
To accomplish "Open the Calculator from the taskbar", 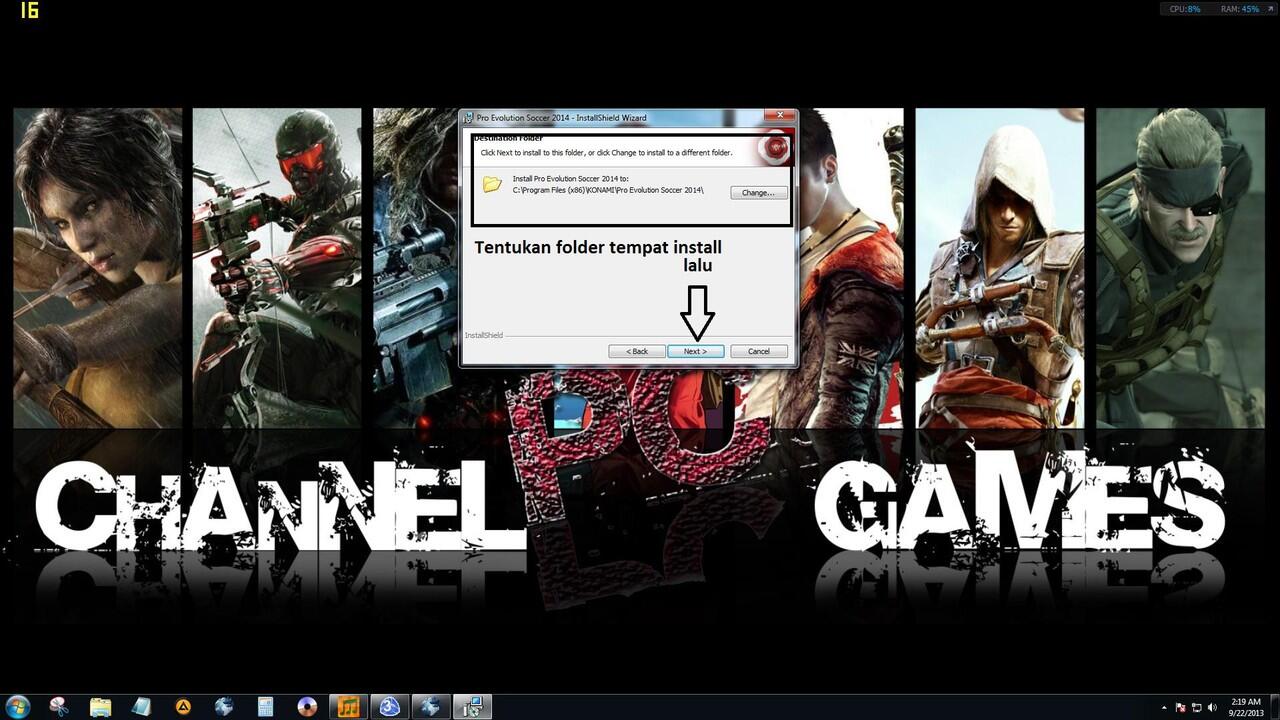I will [x=265, y=706].
